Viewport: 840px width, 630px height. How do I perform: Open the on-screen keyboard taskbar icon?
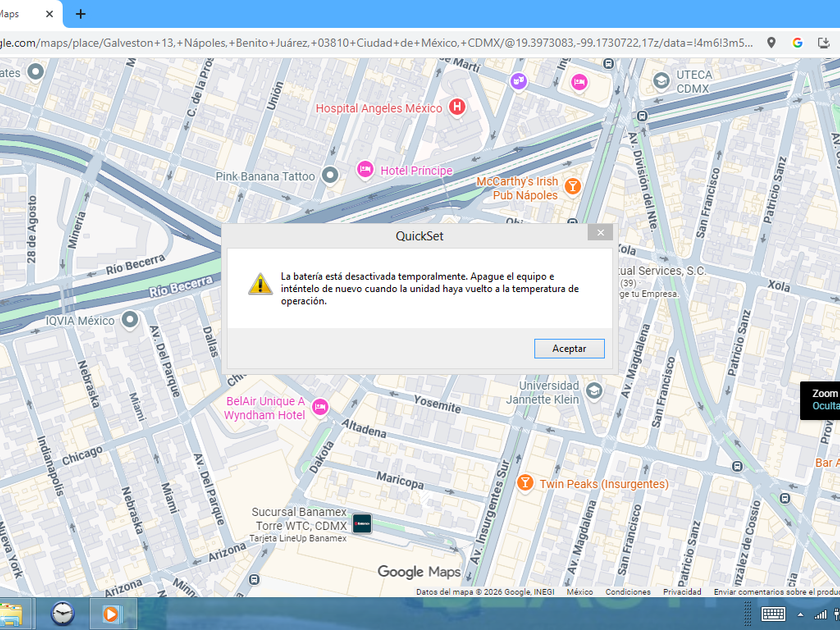[774, 614]
